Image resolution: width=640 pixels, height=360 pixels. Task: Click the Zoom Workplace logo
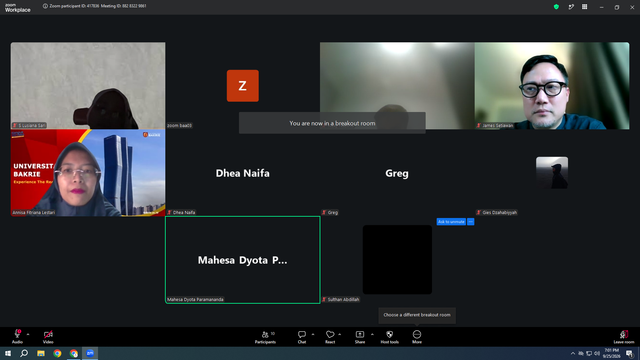(x=18, y=7)
